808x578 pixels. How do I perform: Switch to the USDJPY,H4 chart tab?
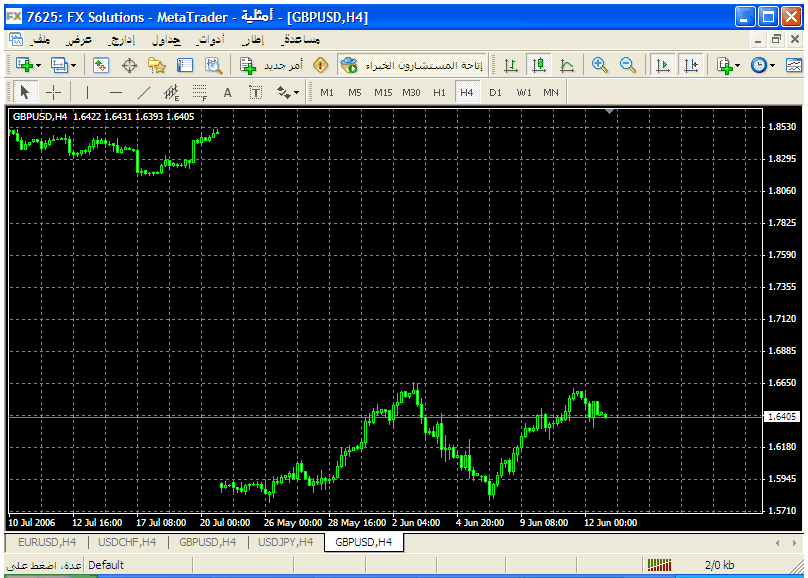pos(285,542)
